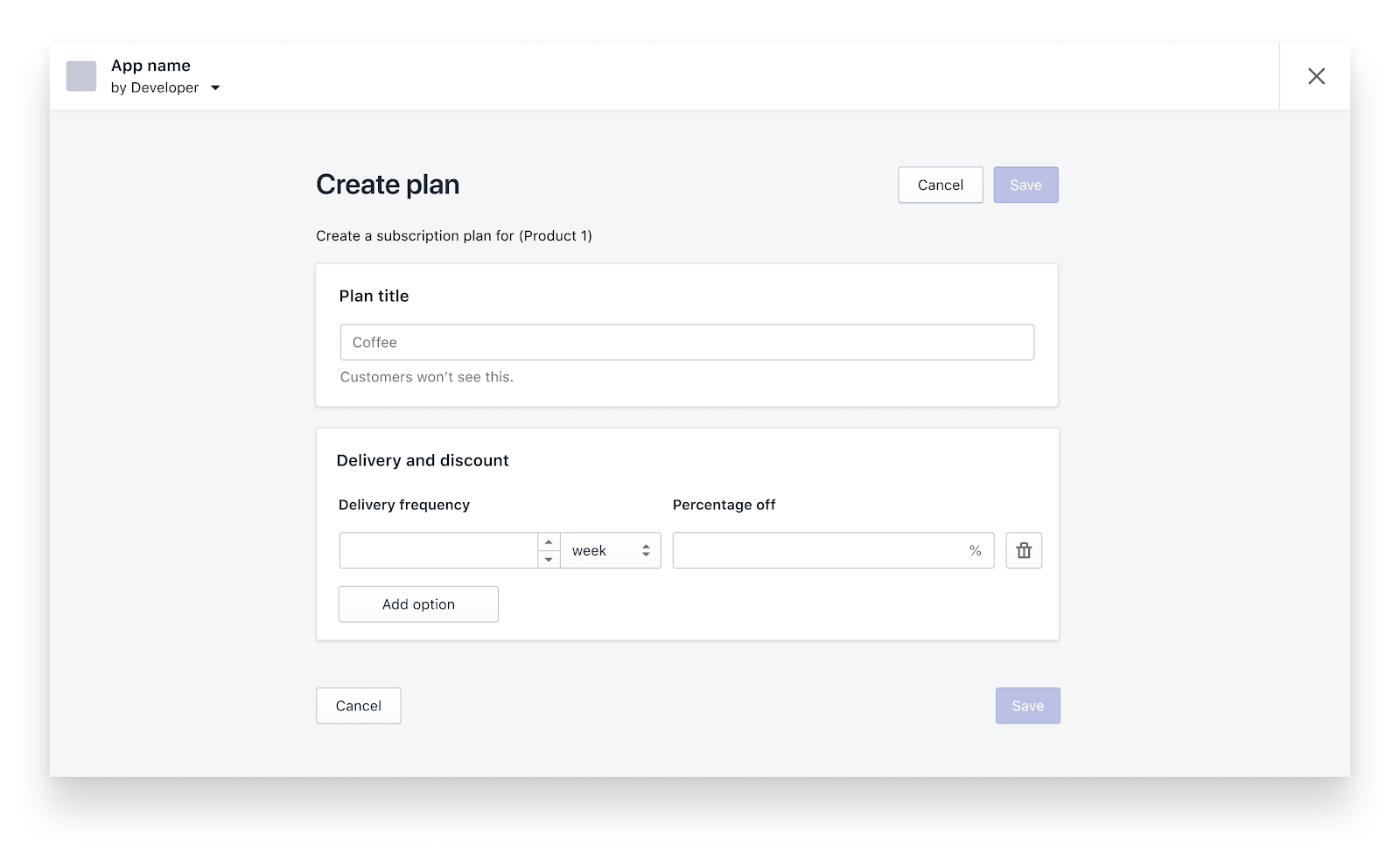Click the 'Delivery frequency' label

[404, 505]
